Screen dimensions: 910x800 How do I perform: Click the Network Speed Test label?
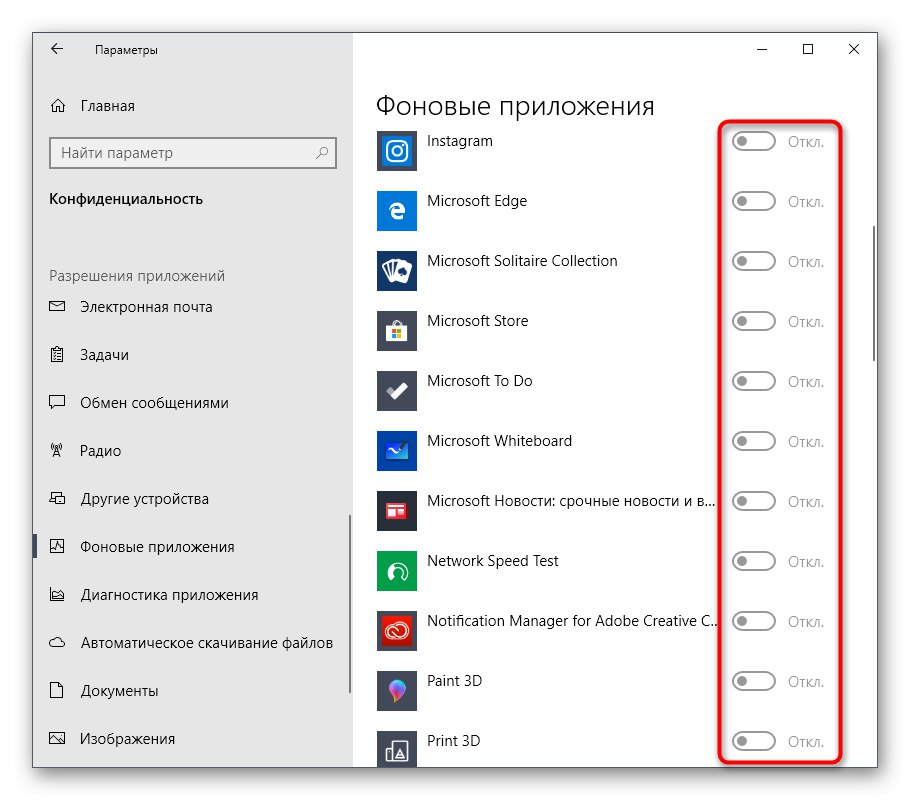click(493, 561)
